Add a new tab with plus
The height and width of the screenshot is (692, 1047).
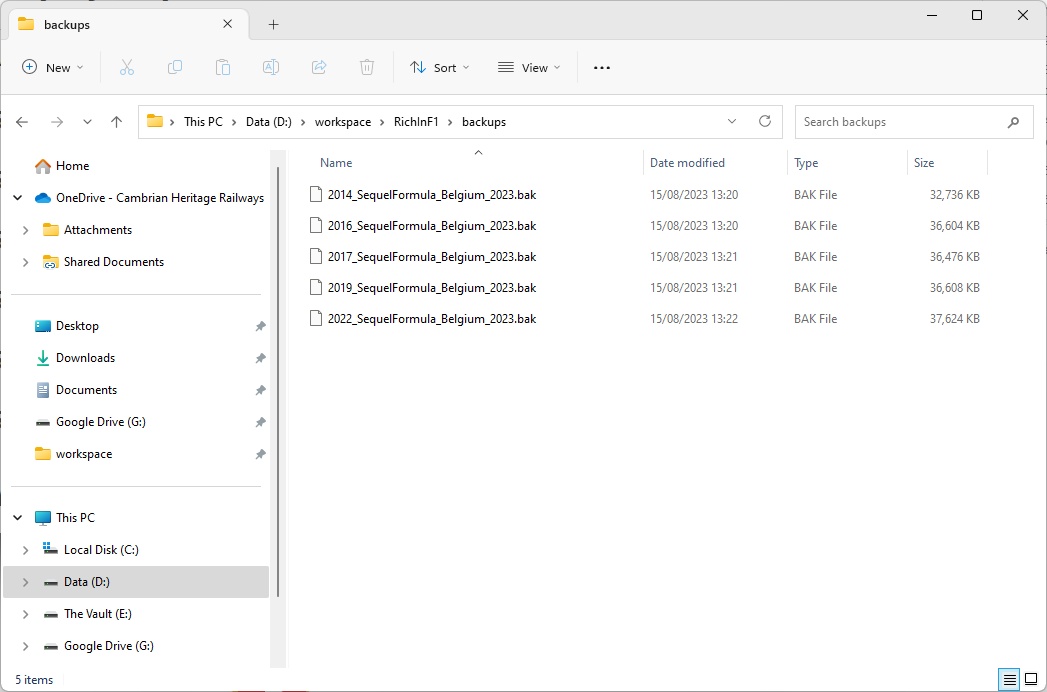[273, 25]
